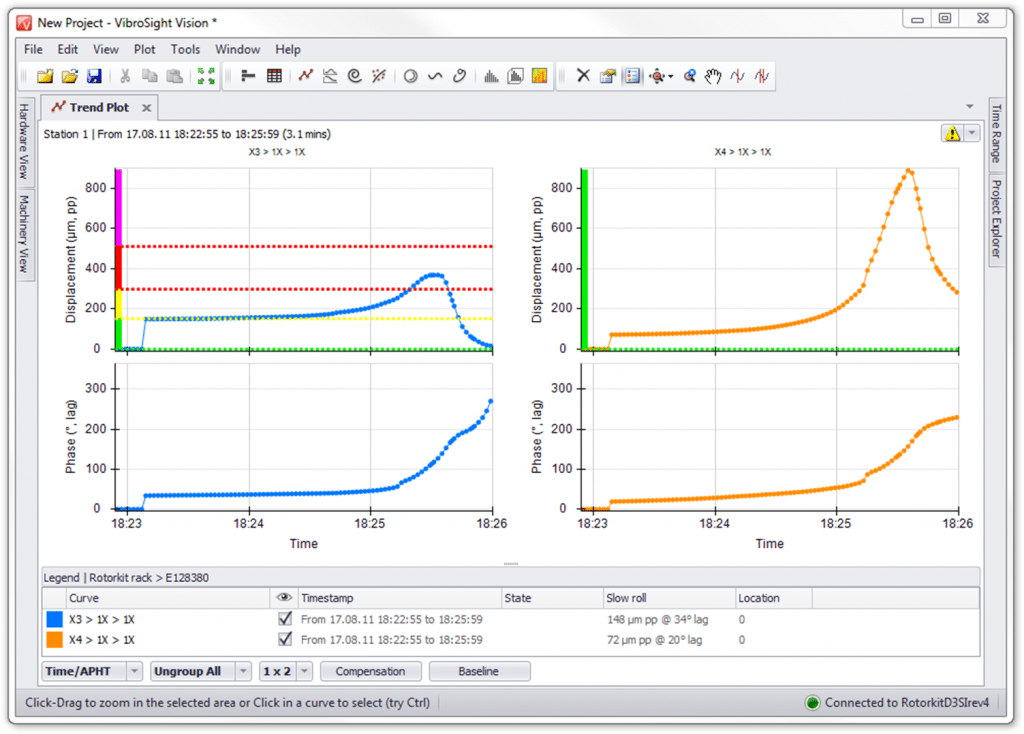Viewport: 1024px width, 734px height.
Task: Click the trend plot icon in toolbar
Action: tap(305, 76)
